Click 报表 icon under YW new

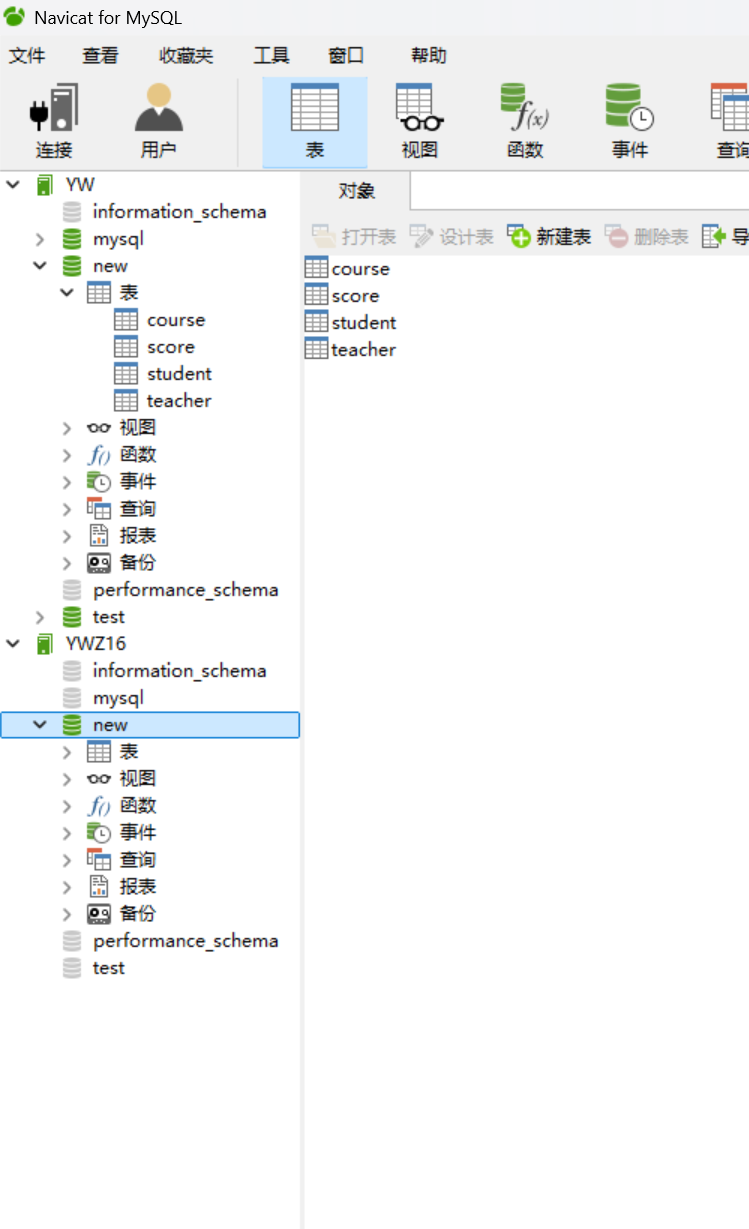pos(99,536)
